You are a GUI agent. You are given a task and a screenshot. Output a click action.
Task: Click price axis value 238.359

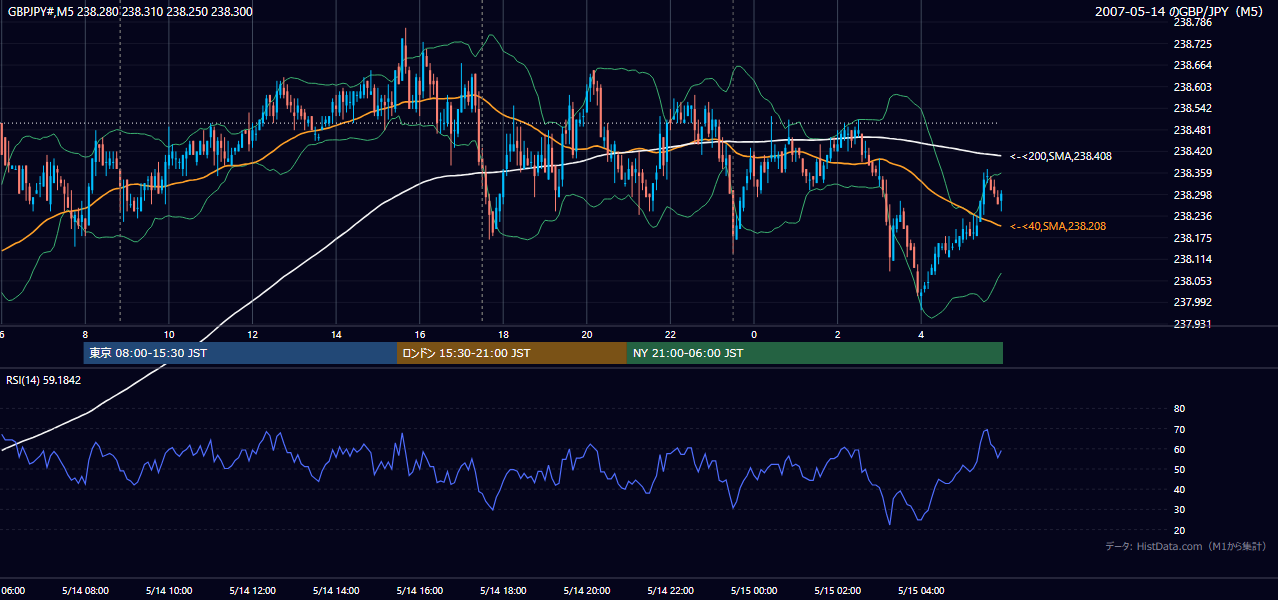coord(1192,173)
